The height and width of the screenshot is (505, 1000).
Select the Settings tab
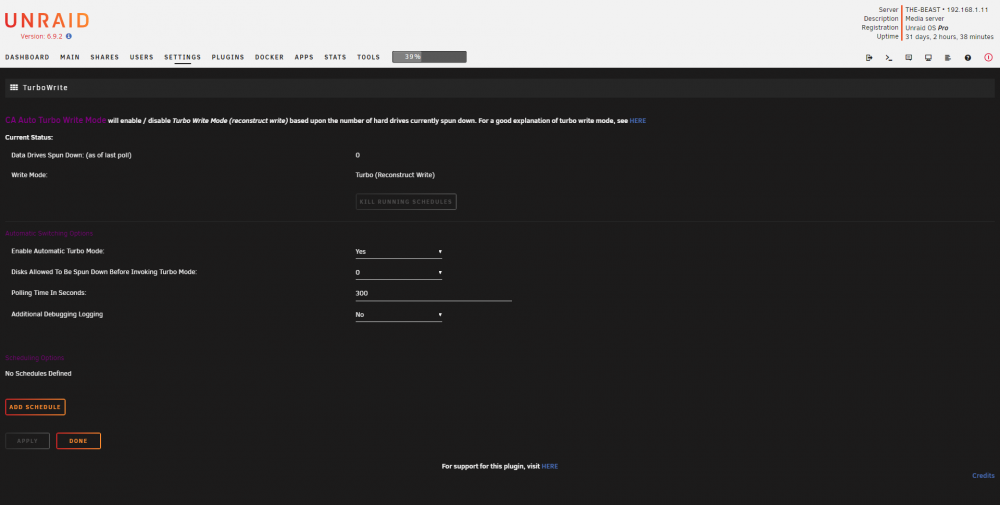(x=182, y=57)
